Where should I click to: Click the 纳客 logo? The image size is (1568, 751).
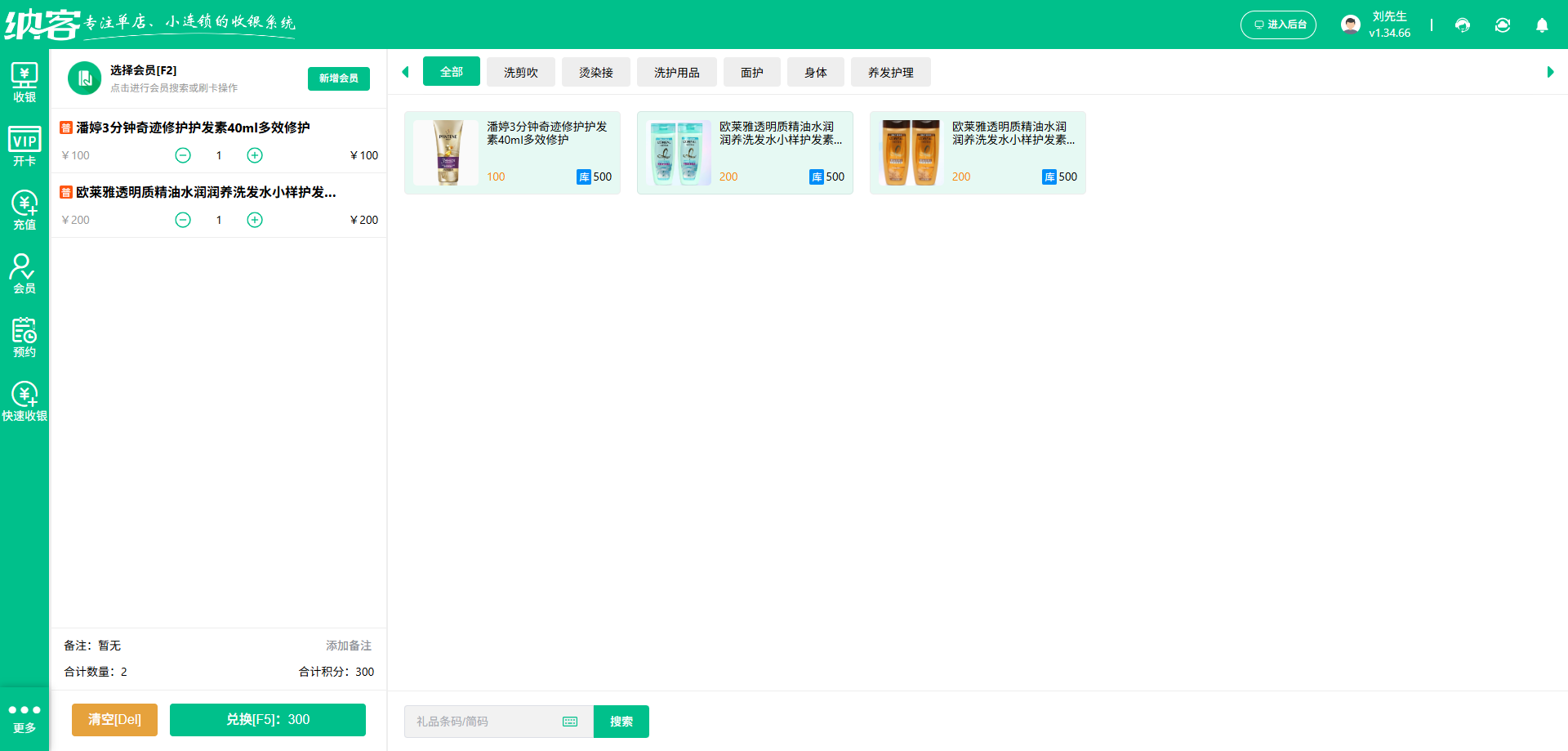pyautogui.click(x=42, y=25)
